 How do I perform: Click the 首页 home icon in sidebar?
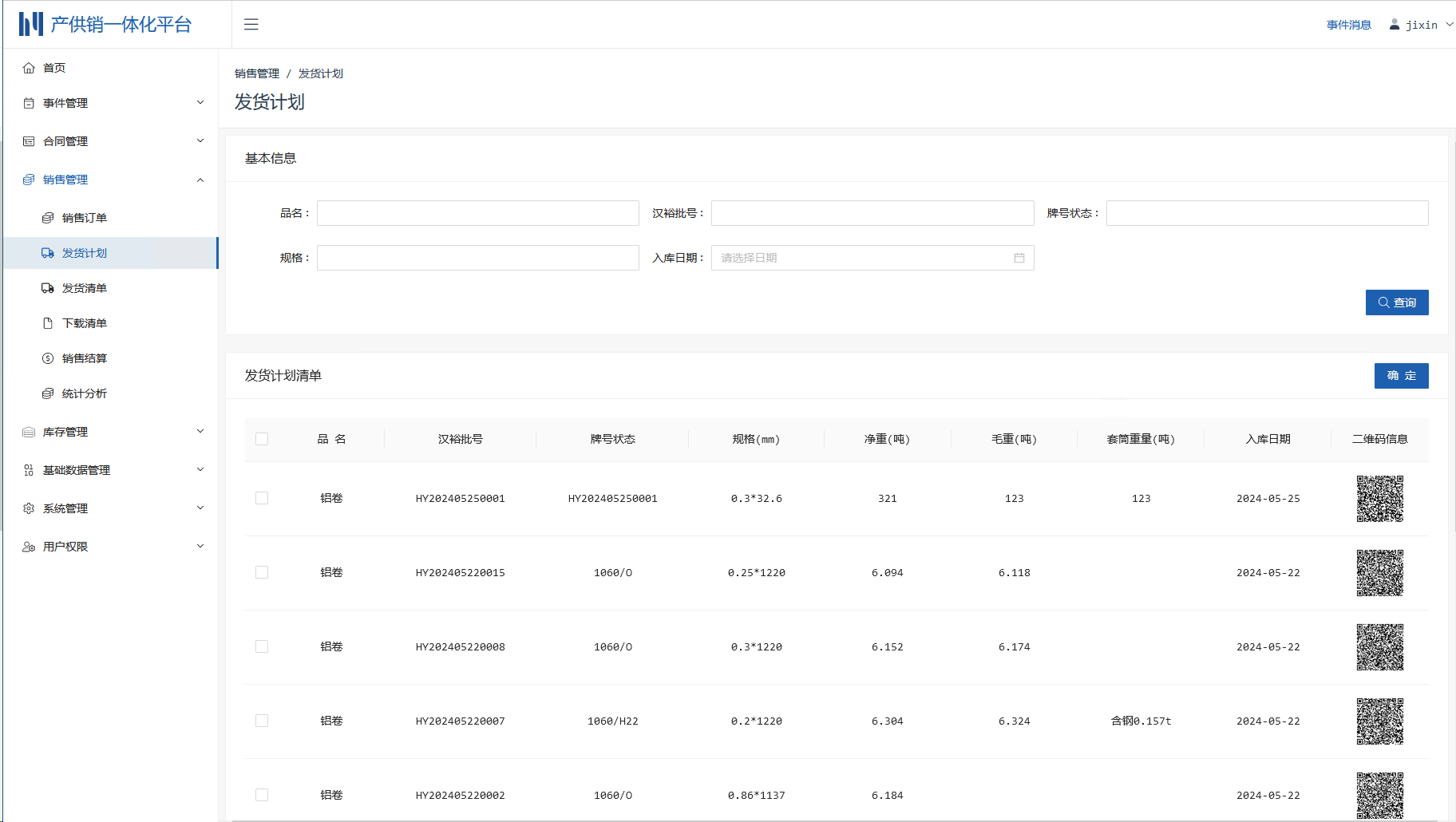[x=29, y=67]
